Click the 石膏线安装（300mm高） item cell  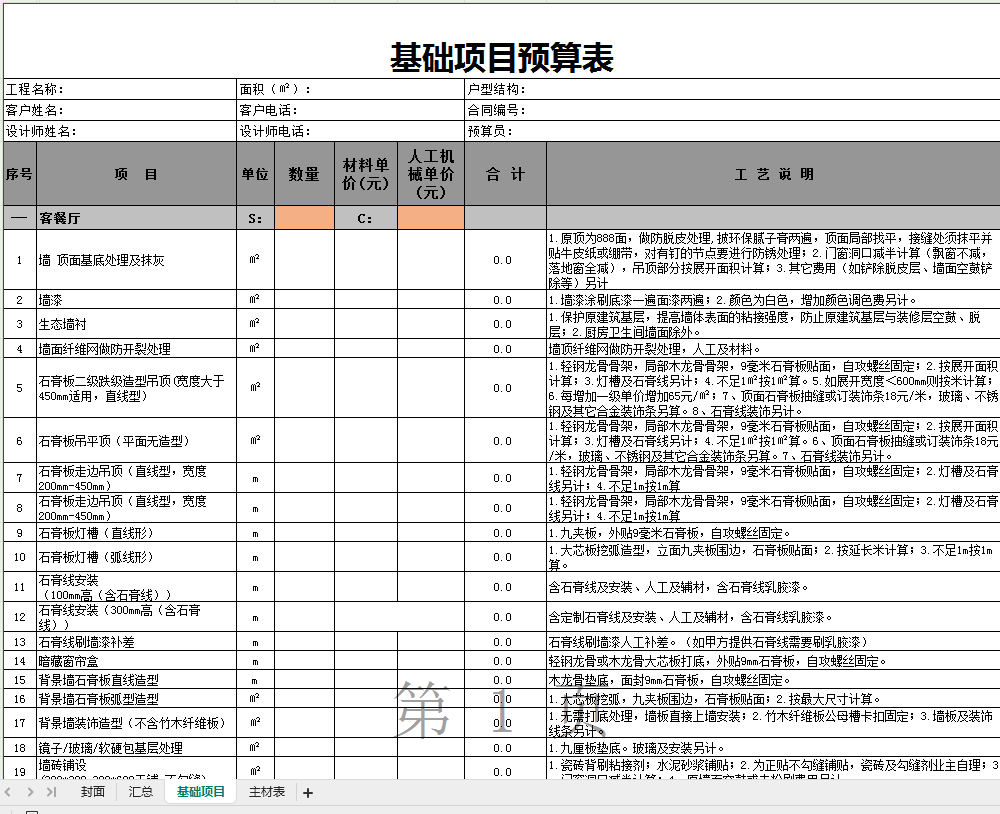pos(136,617)
